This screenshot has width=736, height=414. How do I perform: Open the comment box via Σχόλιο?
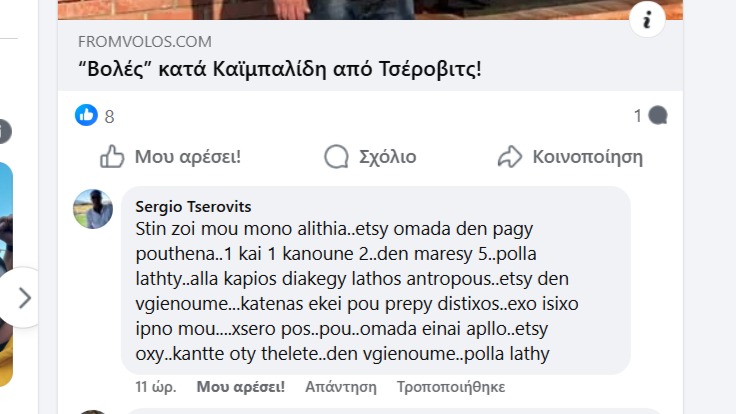(370, 157)
